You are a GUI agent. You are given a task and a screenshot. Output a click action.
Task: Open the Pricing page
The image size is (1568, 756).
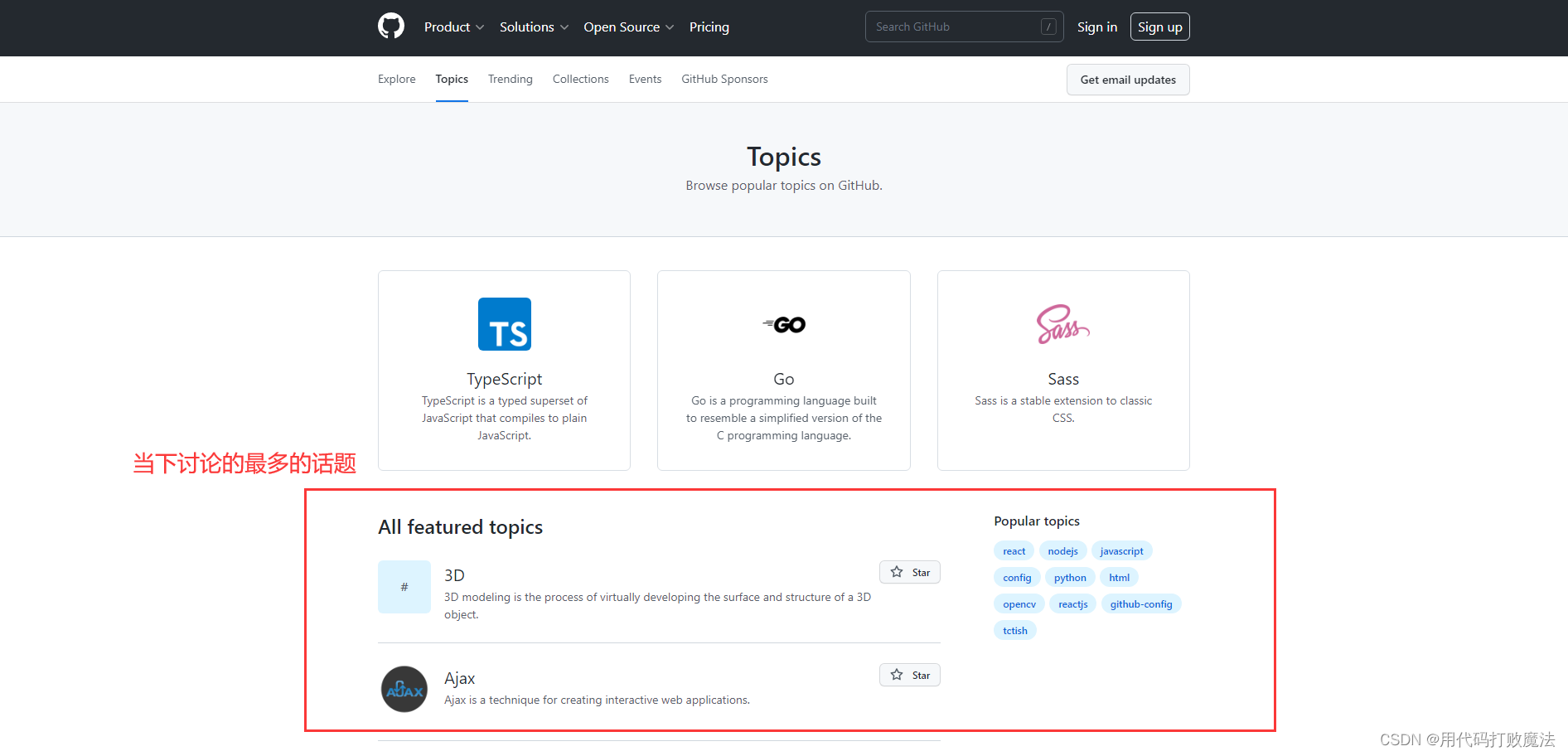tap(709, 27)
